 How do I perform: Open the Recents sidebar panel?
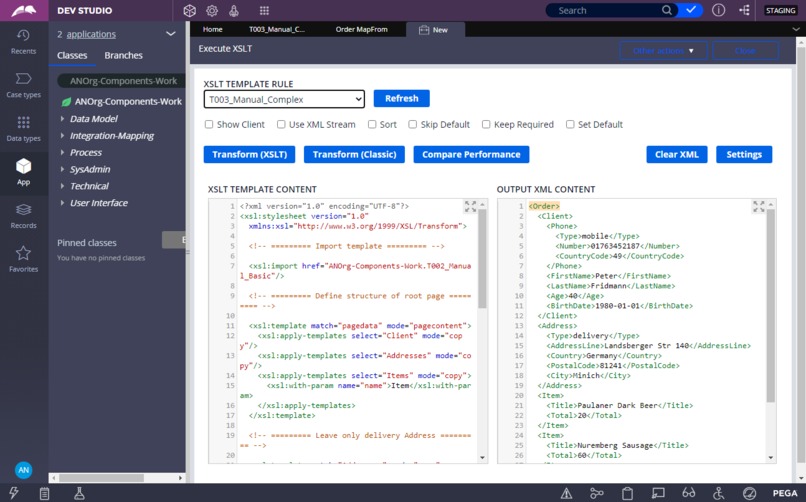(x=24, y=42)
